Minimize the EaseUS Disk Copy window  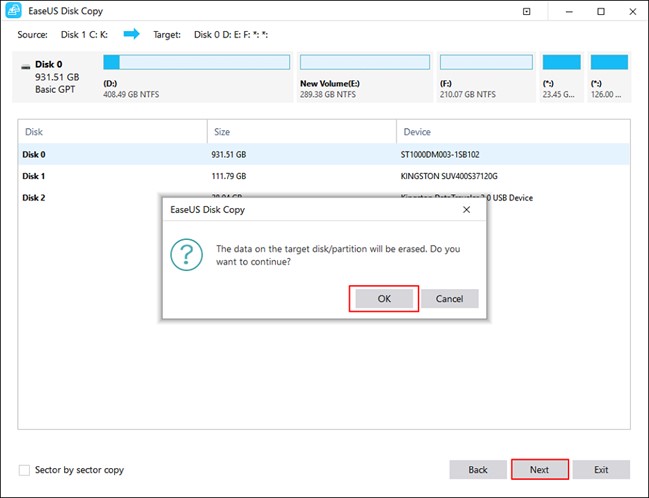click(569, 12)
